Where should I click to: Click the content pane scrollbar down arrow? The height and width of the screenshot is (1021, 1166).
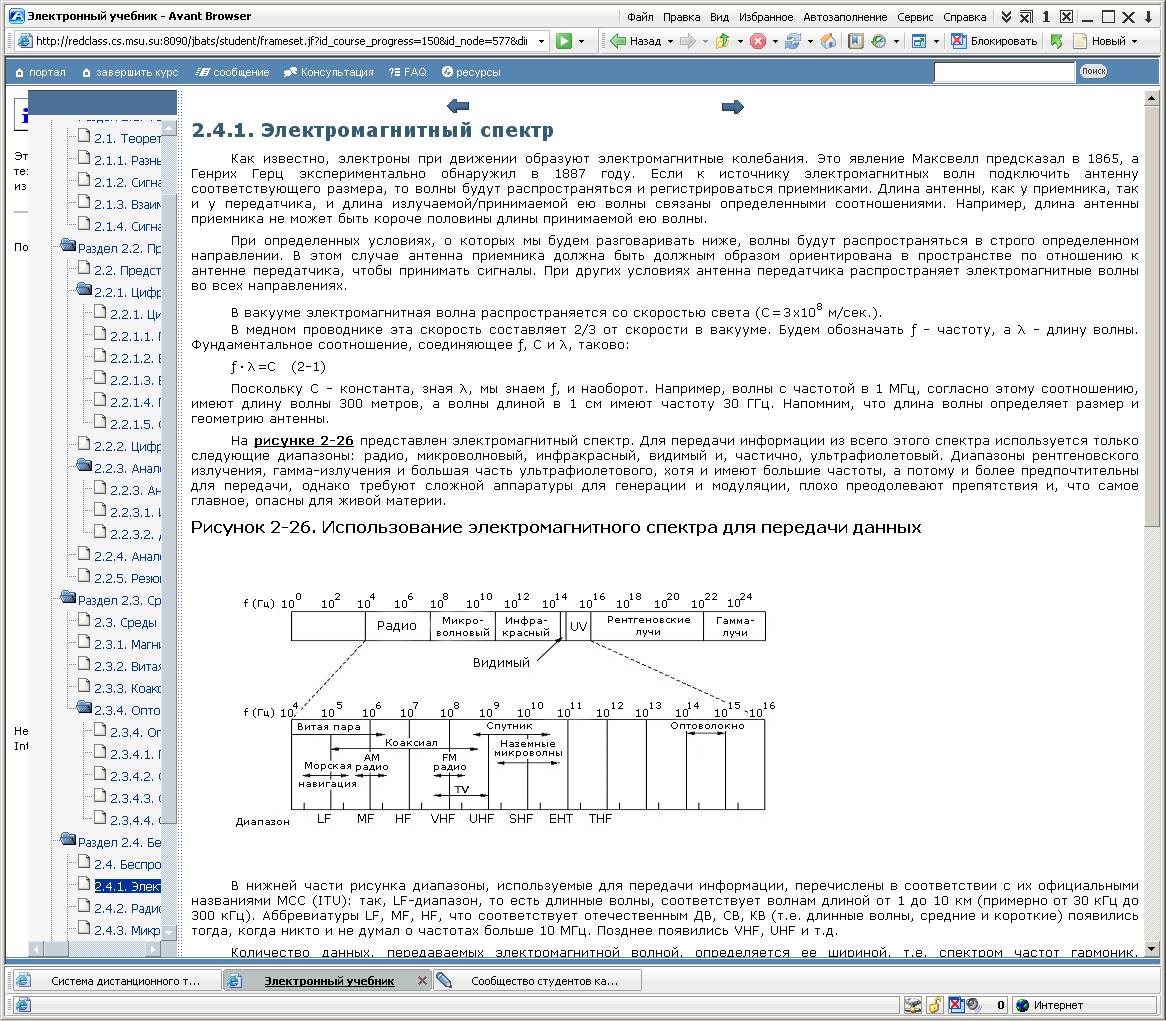tap(1152, 949)
